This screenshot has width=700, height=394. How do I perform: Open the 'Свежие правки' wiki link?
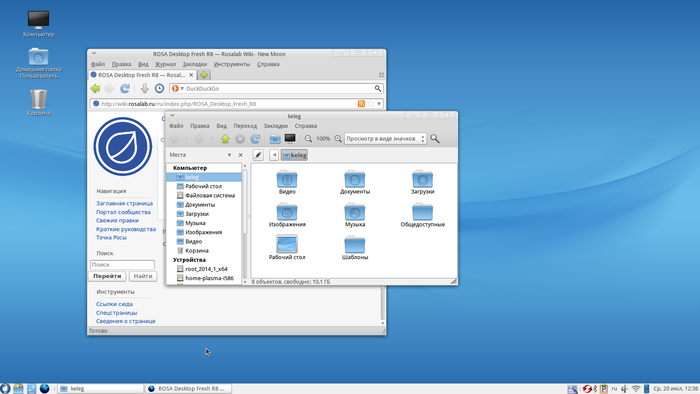click(x=117, y=220)
